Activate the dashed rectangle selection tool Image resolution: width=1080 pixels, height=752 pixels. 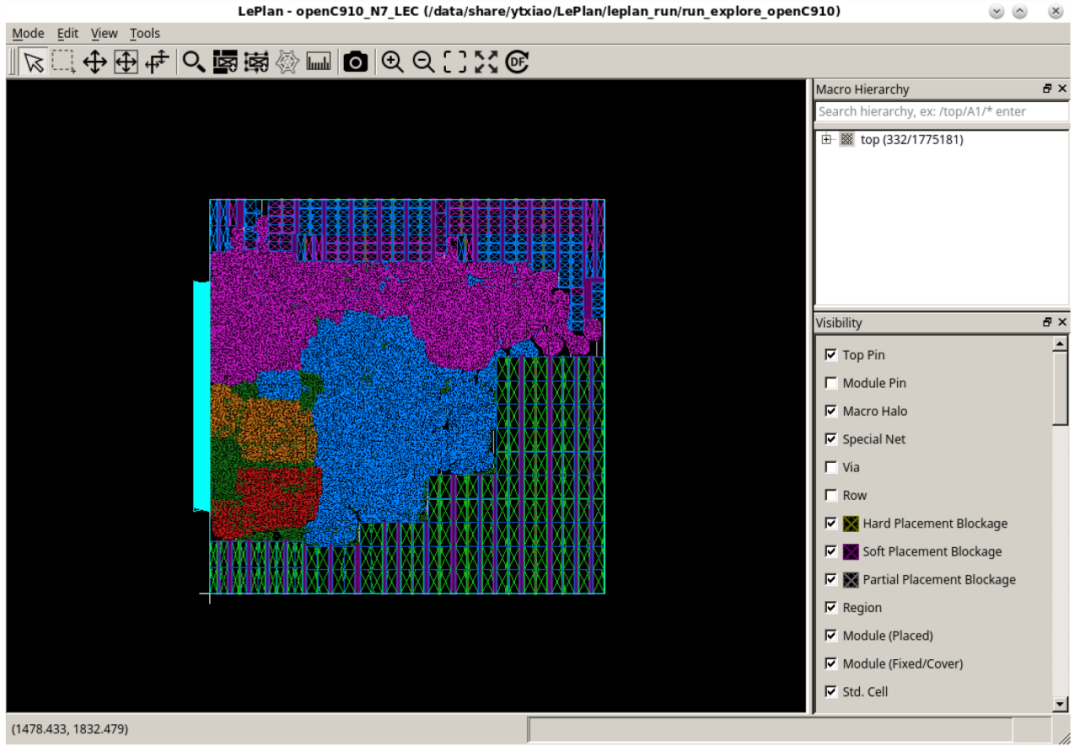tap(63, 62)
